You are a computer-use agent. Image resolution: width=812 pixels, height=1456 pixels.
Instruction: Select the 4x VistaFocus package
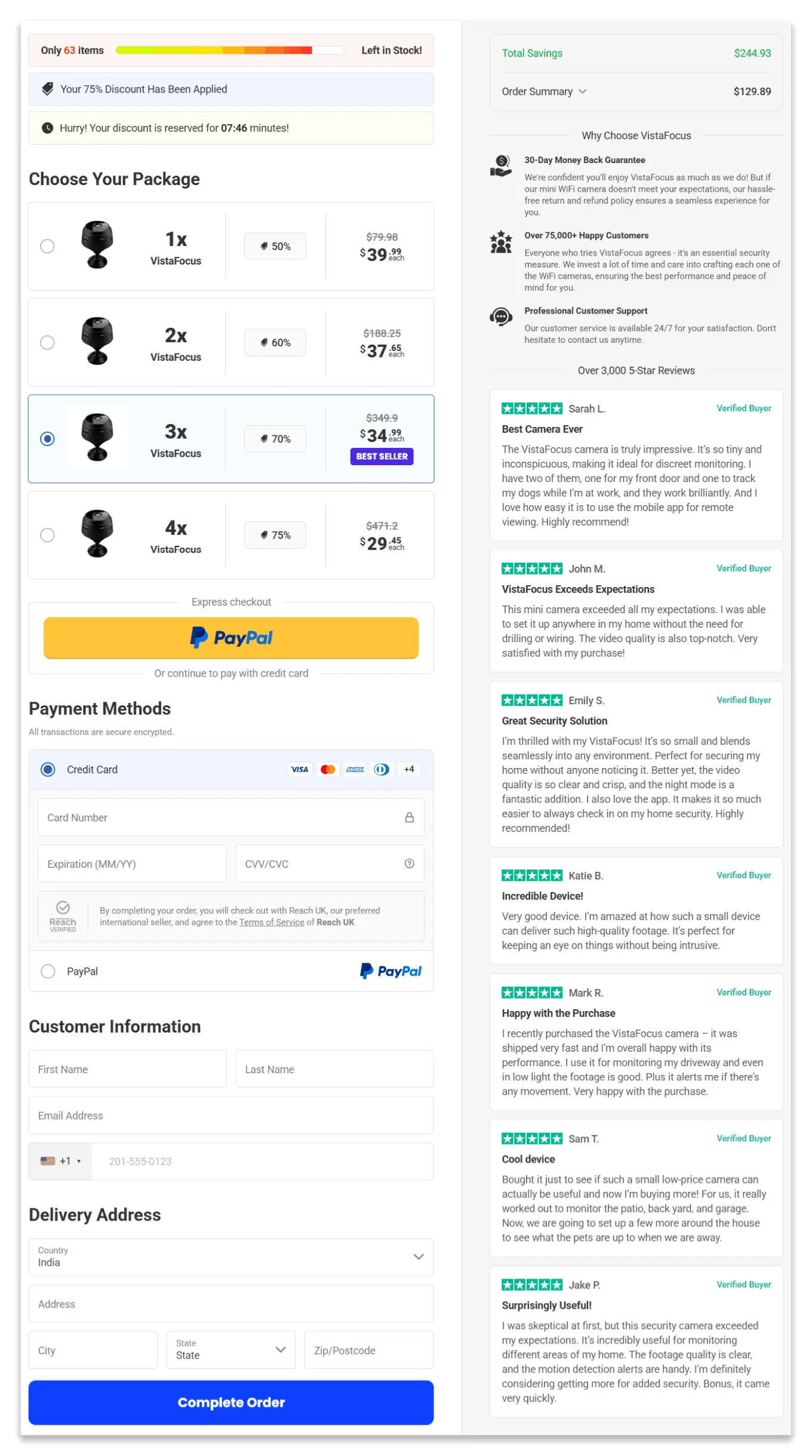(x=48, y=535)
